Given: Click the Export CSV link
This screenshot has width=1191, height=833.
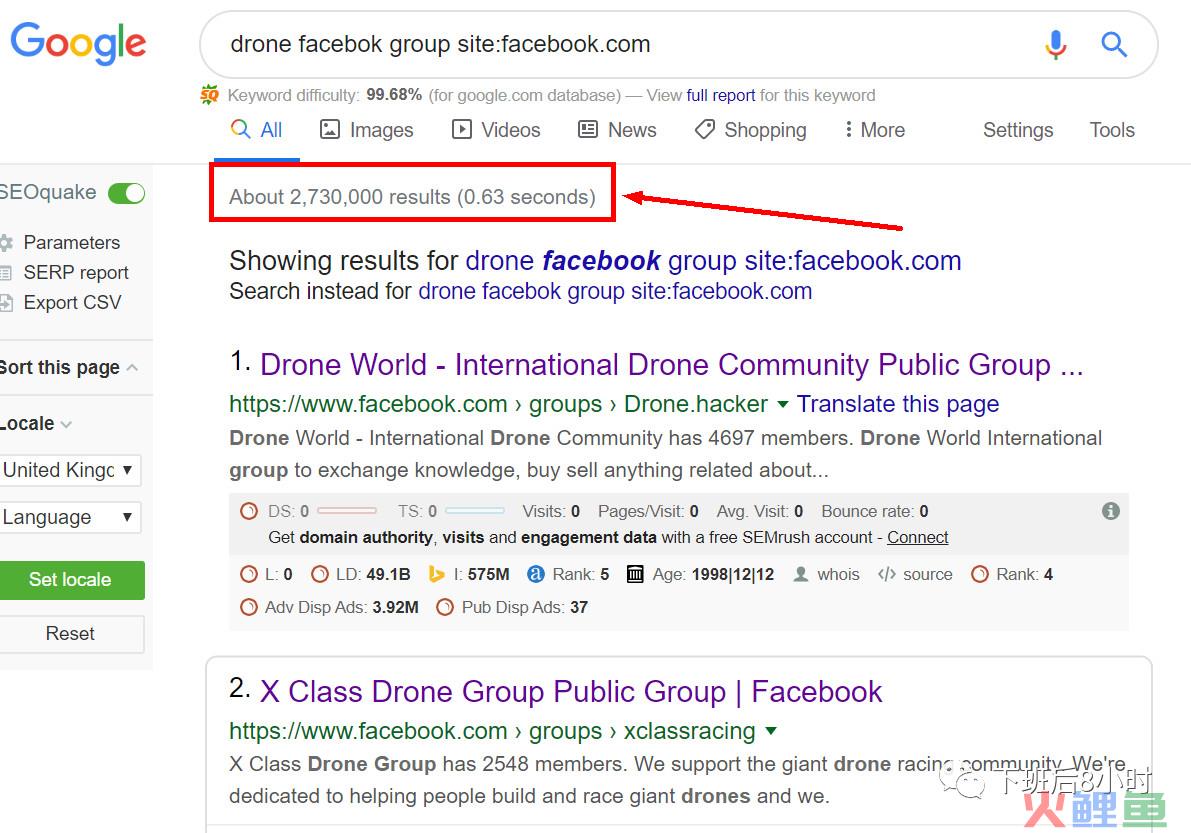Looking at the screenshot, I should pyautogui.click(x=72, y=302).
